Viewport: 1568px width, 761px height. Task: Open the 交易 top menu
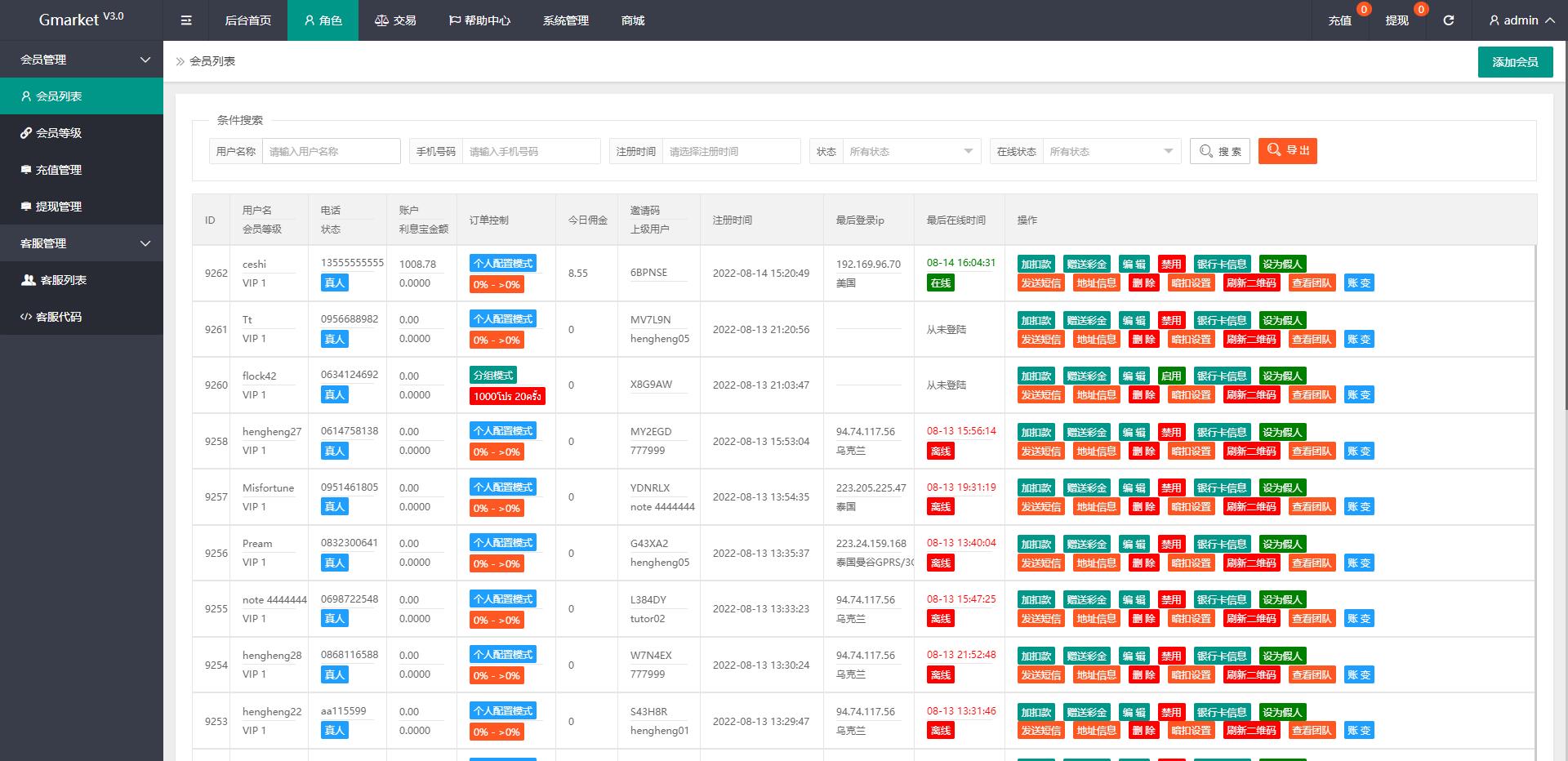click(395, 20)
